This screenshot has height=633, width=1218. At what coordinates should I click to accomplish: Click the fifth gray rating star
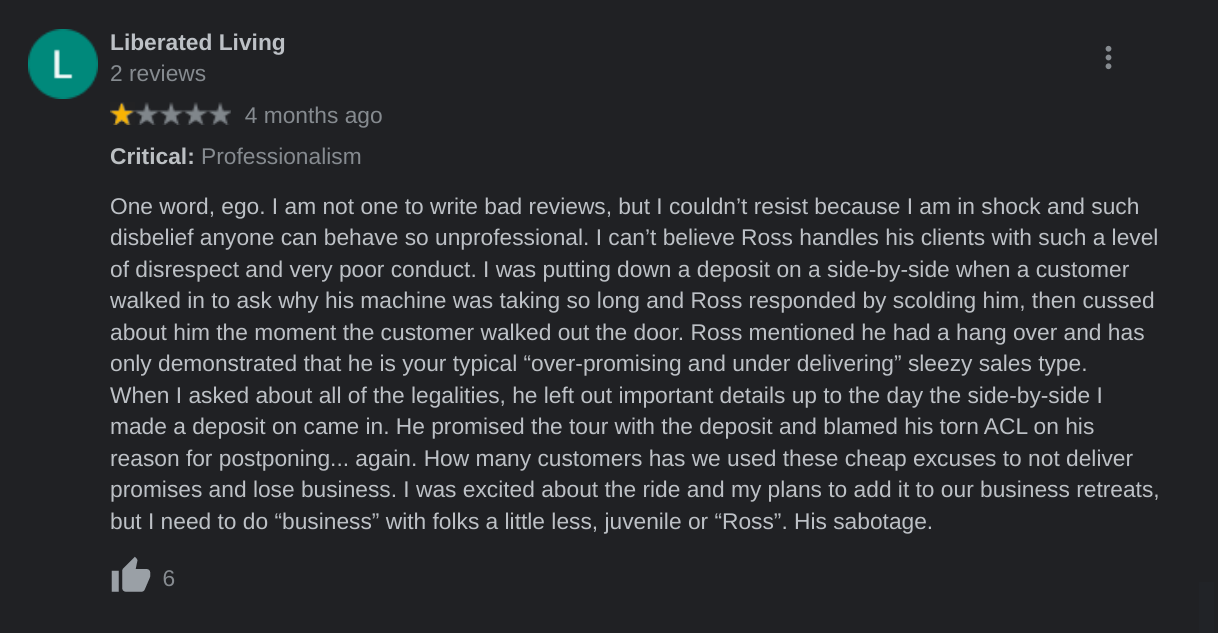(x=220, y=115)
